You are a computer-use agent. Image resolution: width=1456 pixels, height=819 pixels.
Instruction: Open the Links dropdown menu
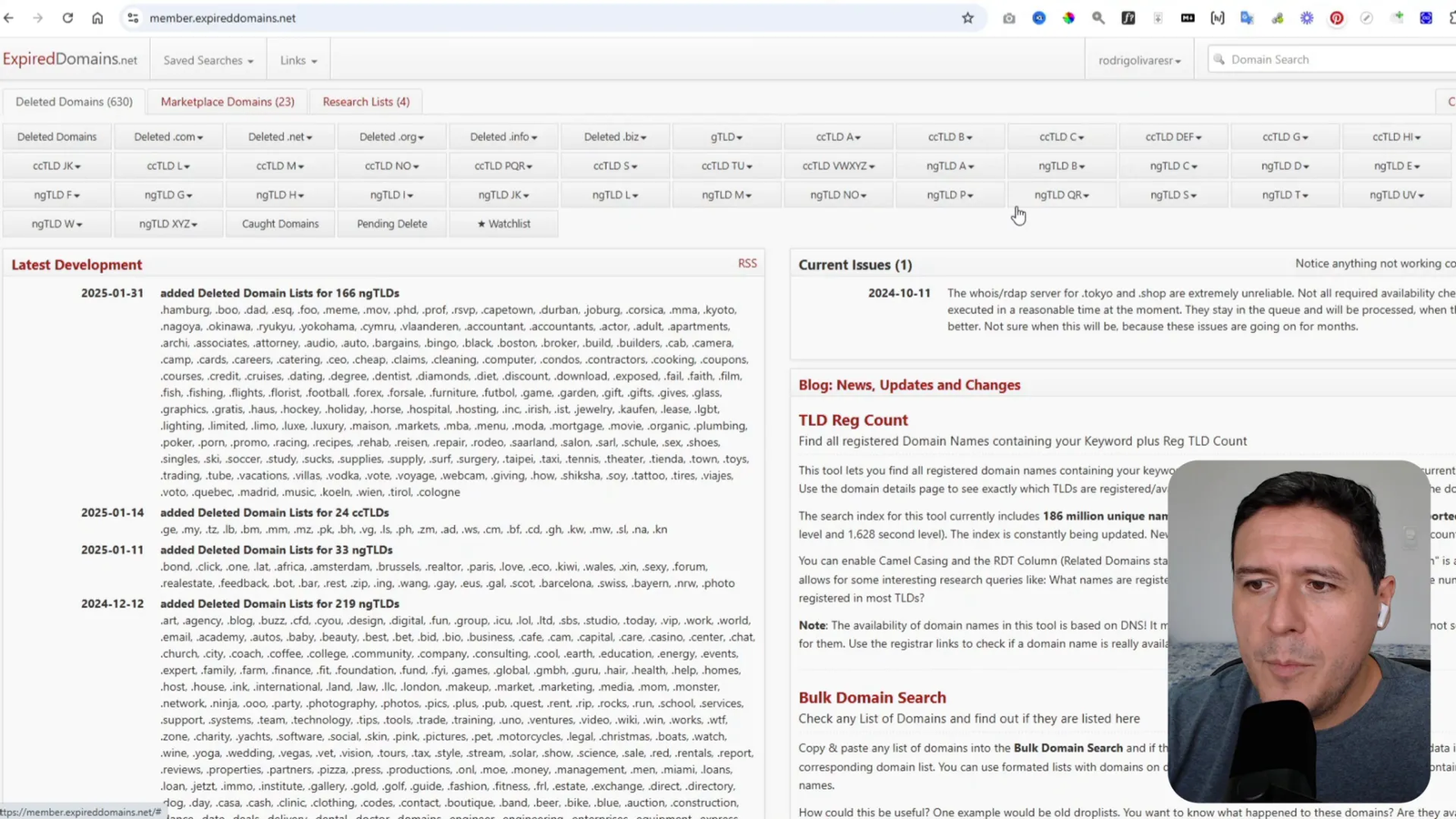pos(298,61)
